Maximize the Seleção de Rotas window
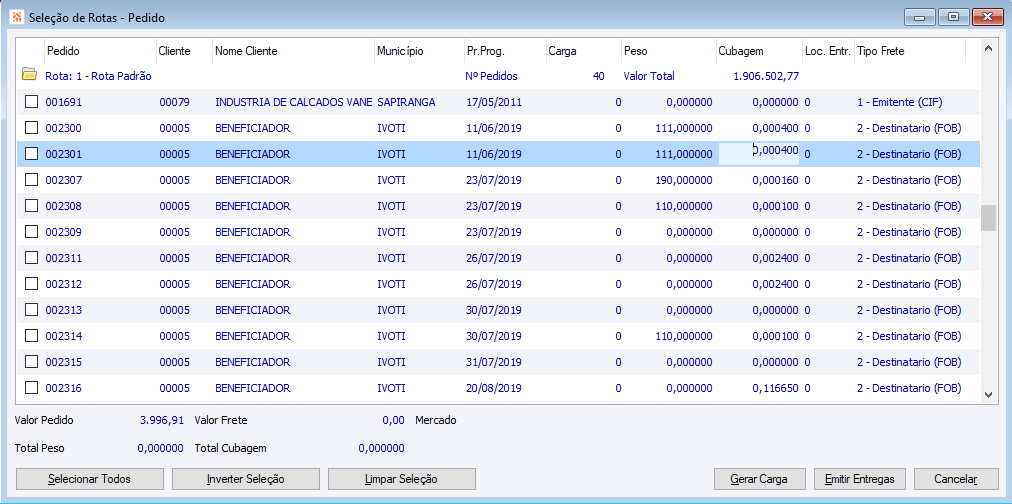The image size is (1012, 504). [953, 17]
